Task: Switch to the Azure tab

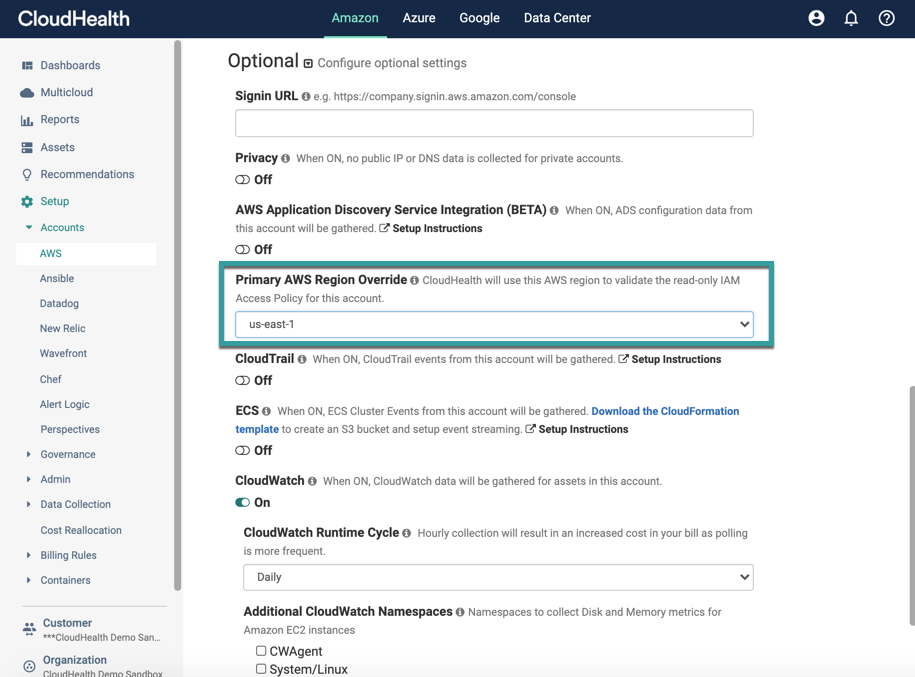Action: pyautogui.click(x=419, y=18)
